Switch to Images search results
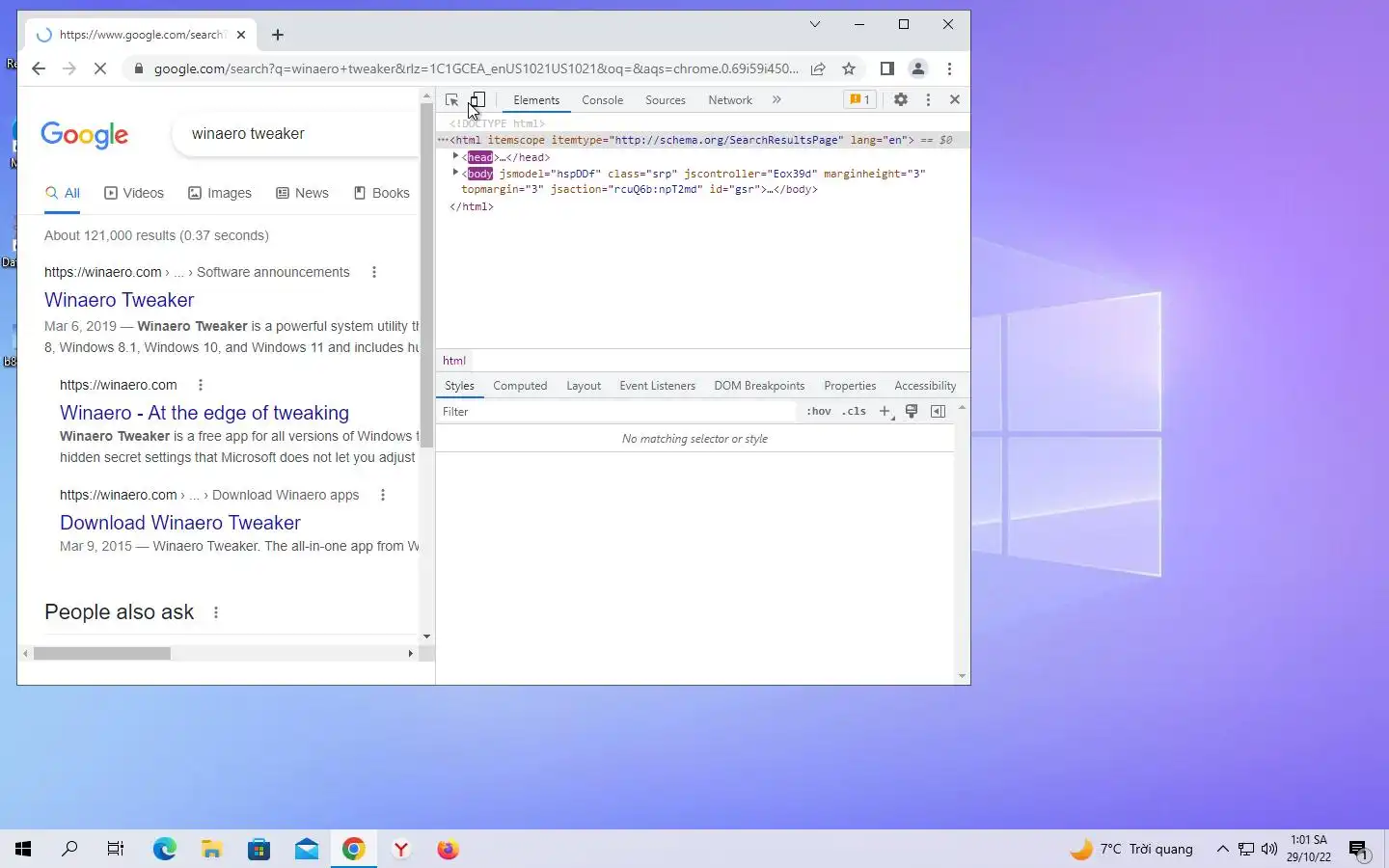The width and height of the screenshot is (1389, 868). (220, 193)
